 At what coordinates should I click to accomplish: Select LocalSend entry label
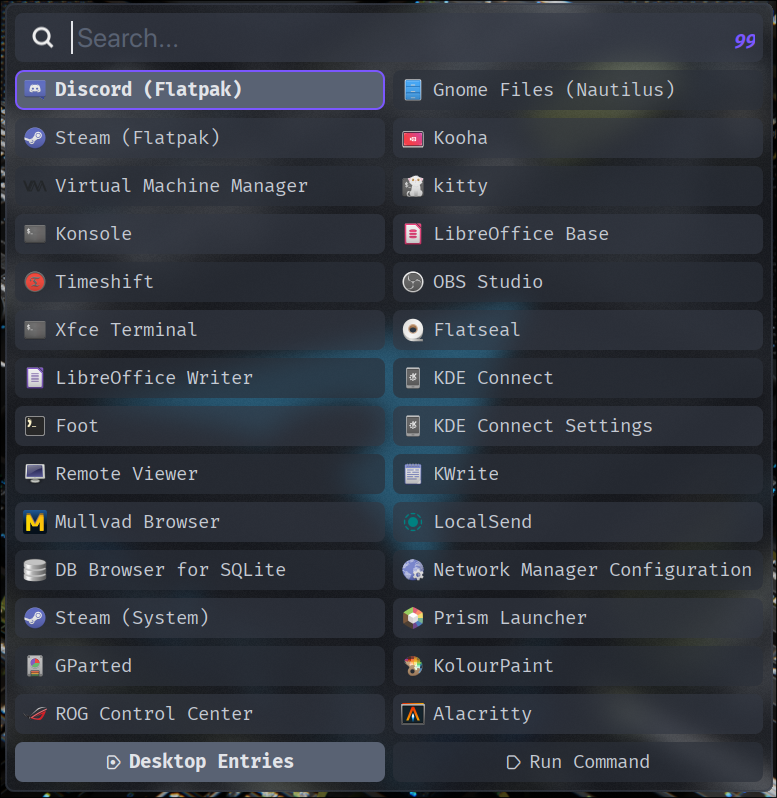[482, 522]
